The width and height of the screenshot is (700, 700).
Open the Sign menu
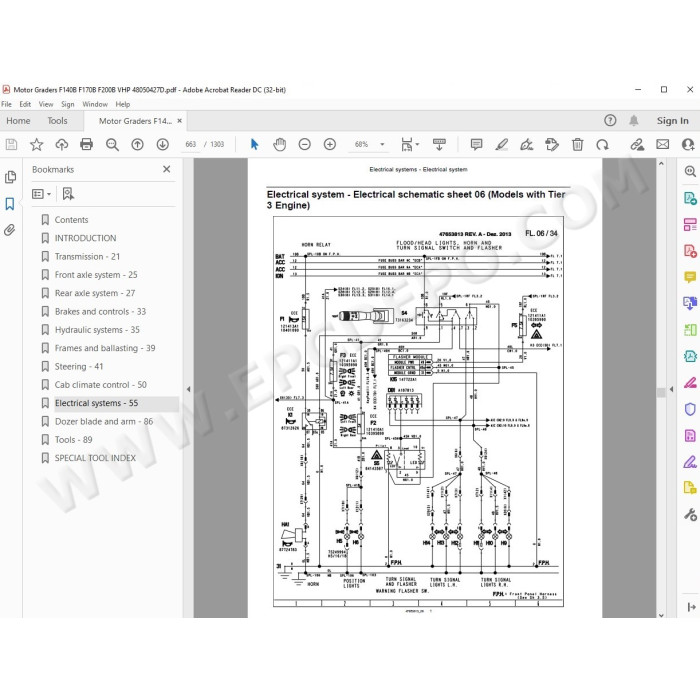[x=68, y=104]
